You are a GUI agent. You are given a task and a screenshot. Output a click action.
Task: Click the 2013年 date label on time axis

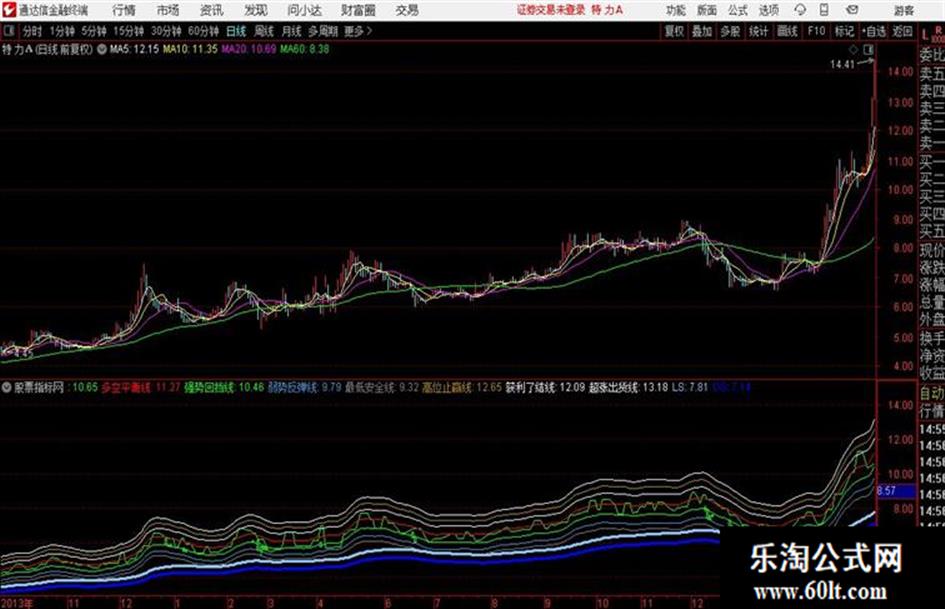click(17, 603)
